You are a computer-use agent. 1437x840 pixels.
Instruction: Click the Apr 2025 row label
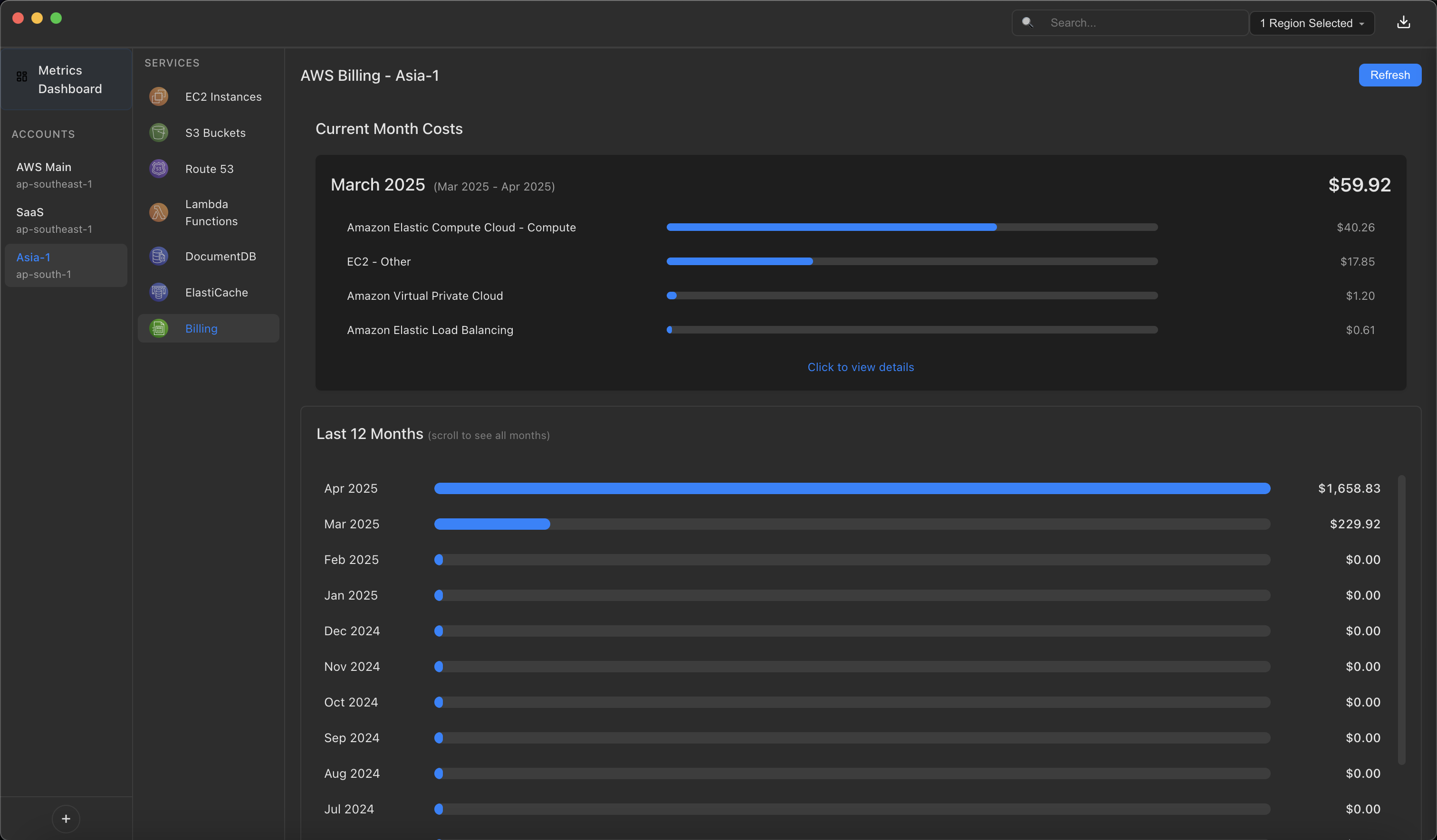[351, 488]
